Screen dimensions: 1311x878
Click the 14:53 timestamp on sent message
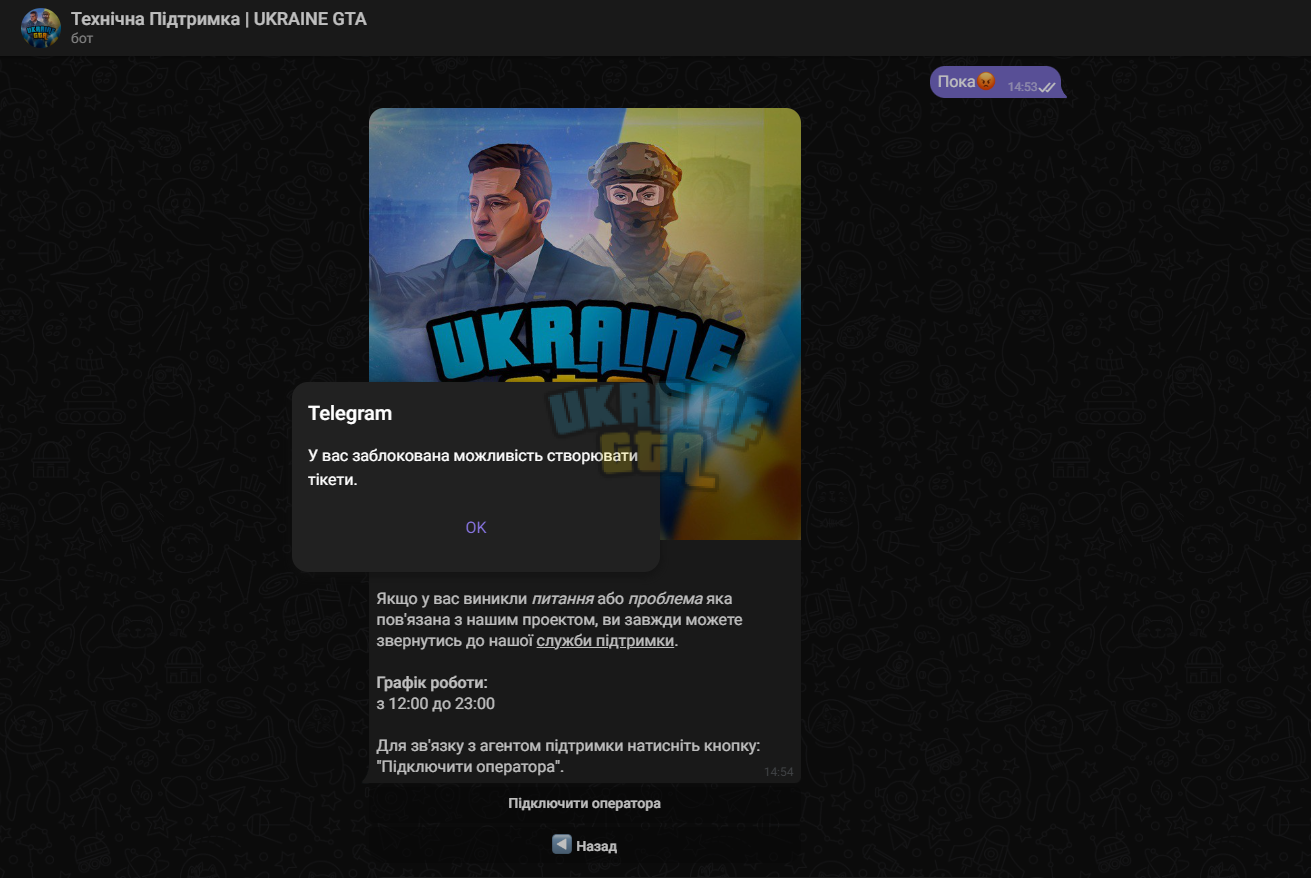(x=1022, y=87)
